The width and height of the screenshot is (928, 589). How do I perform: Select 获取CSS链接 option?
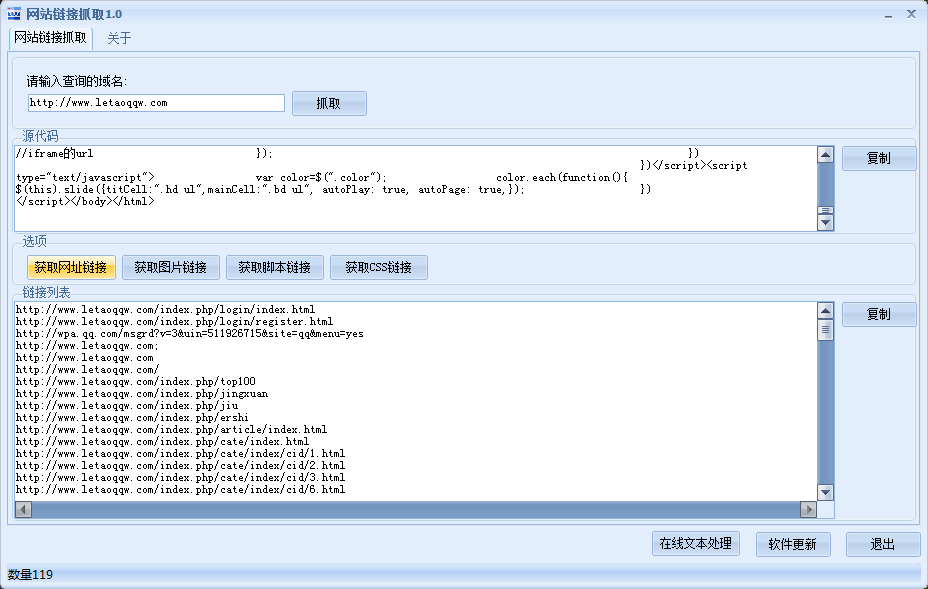379,268
